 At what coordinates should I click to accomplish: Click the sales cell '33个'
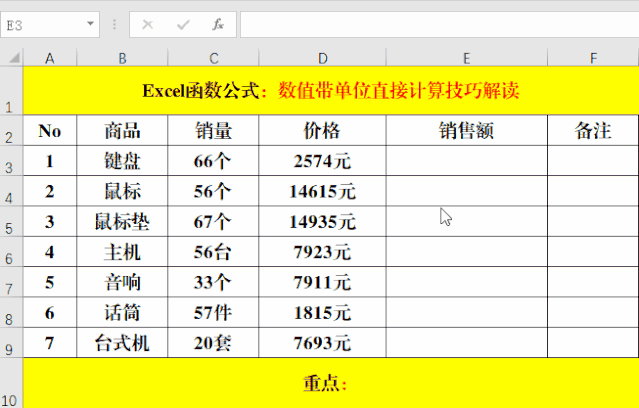click(x=213, y=282)
